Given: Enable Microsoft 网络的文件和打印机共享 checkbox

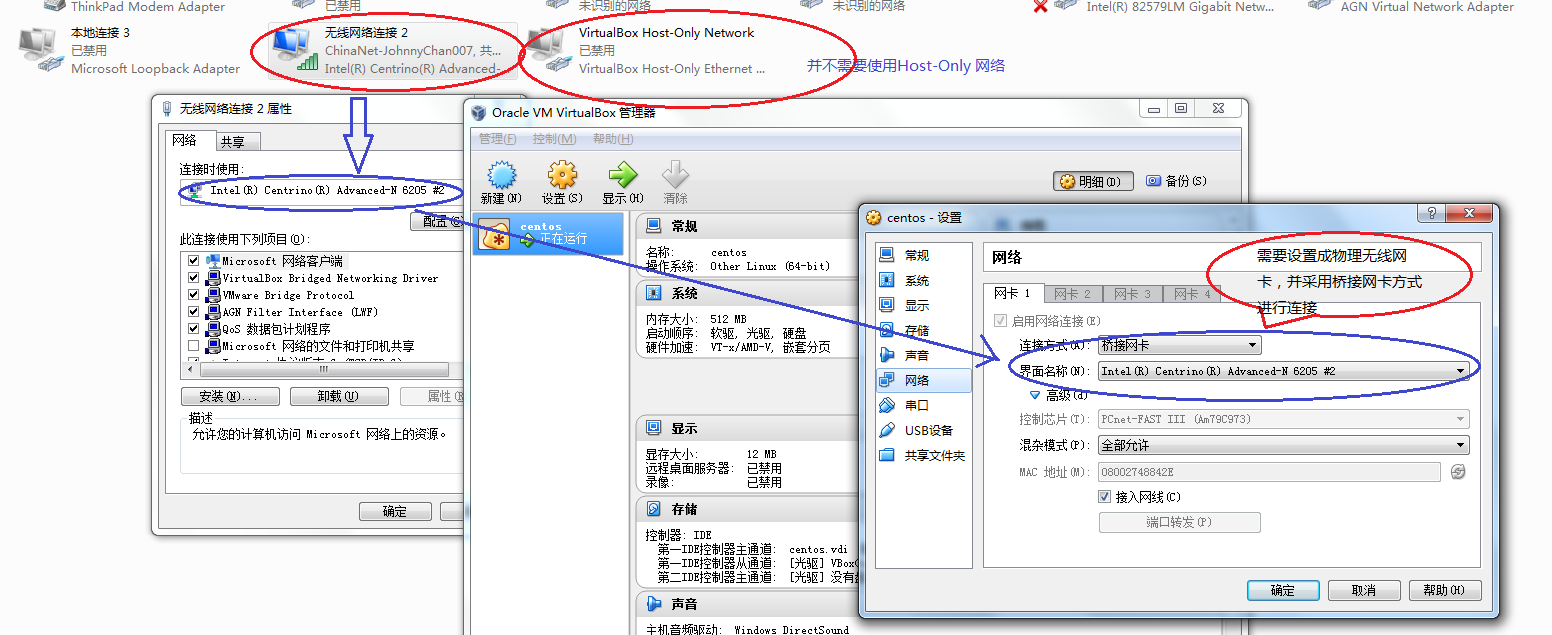Looking at the screenshot, I should 194,346.
